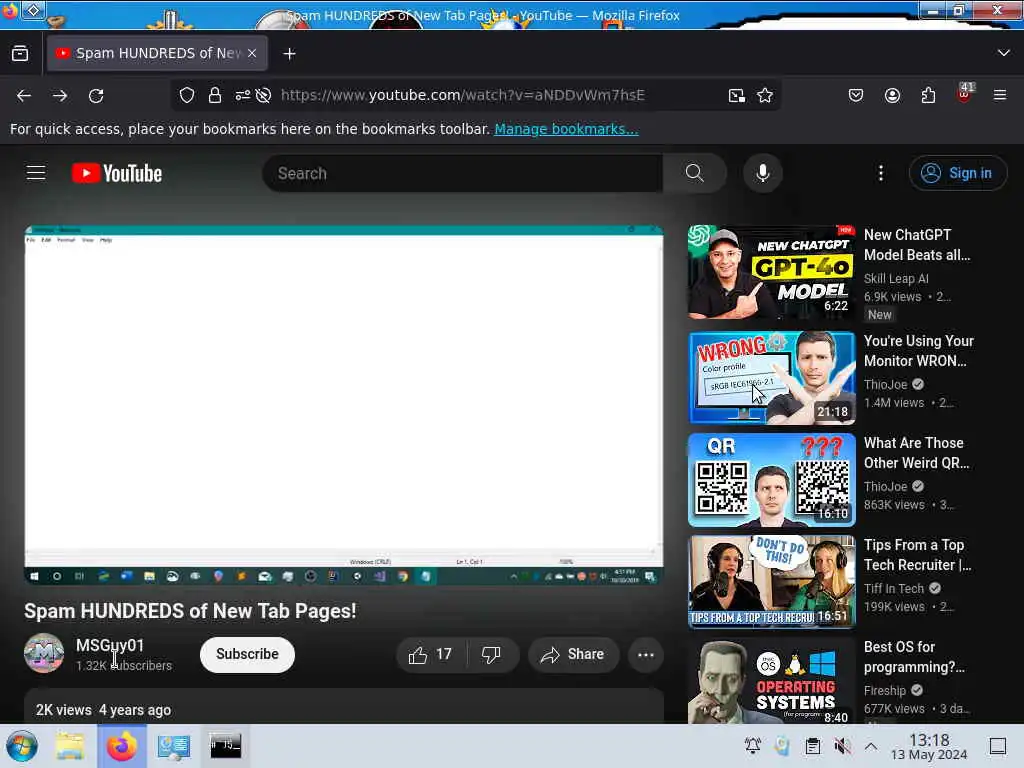1024x768 pixels.
Task: Expand the description box showing 2K views
Action: 344,707
